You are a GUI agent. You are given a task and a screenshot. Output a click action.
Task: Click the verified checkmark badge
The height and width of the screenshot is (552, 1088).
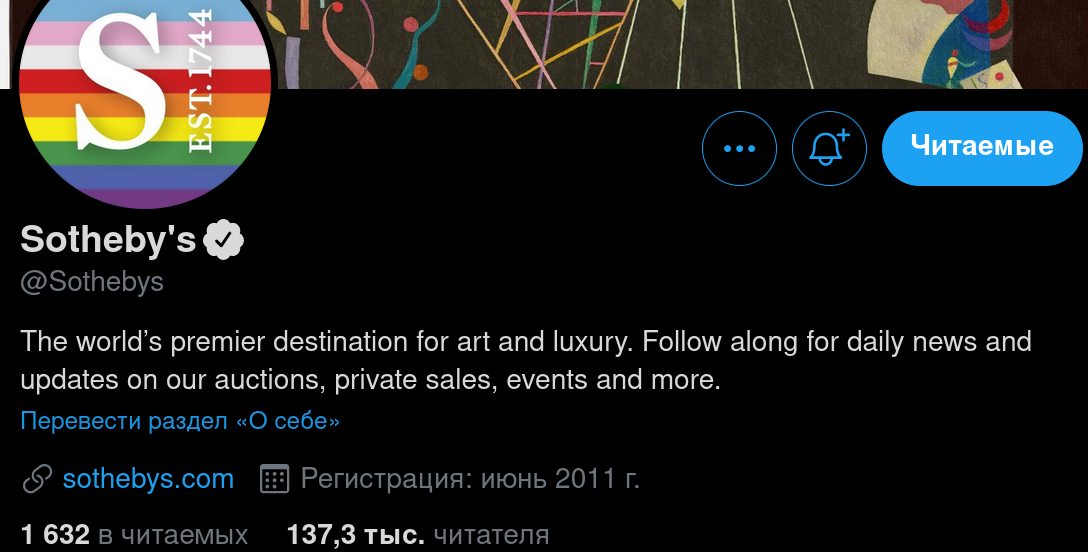[223, 240]
